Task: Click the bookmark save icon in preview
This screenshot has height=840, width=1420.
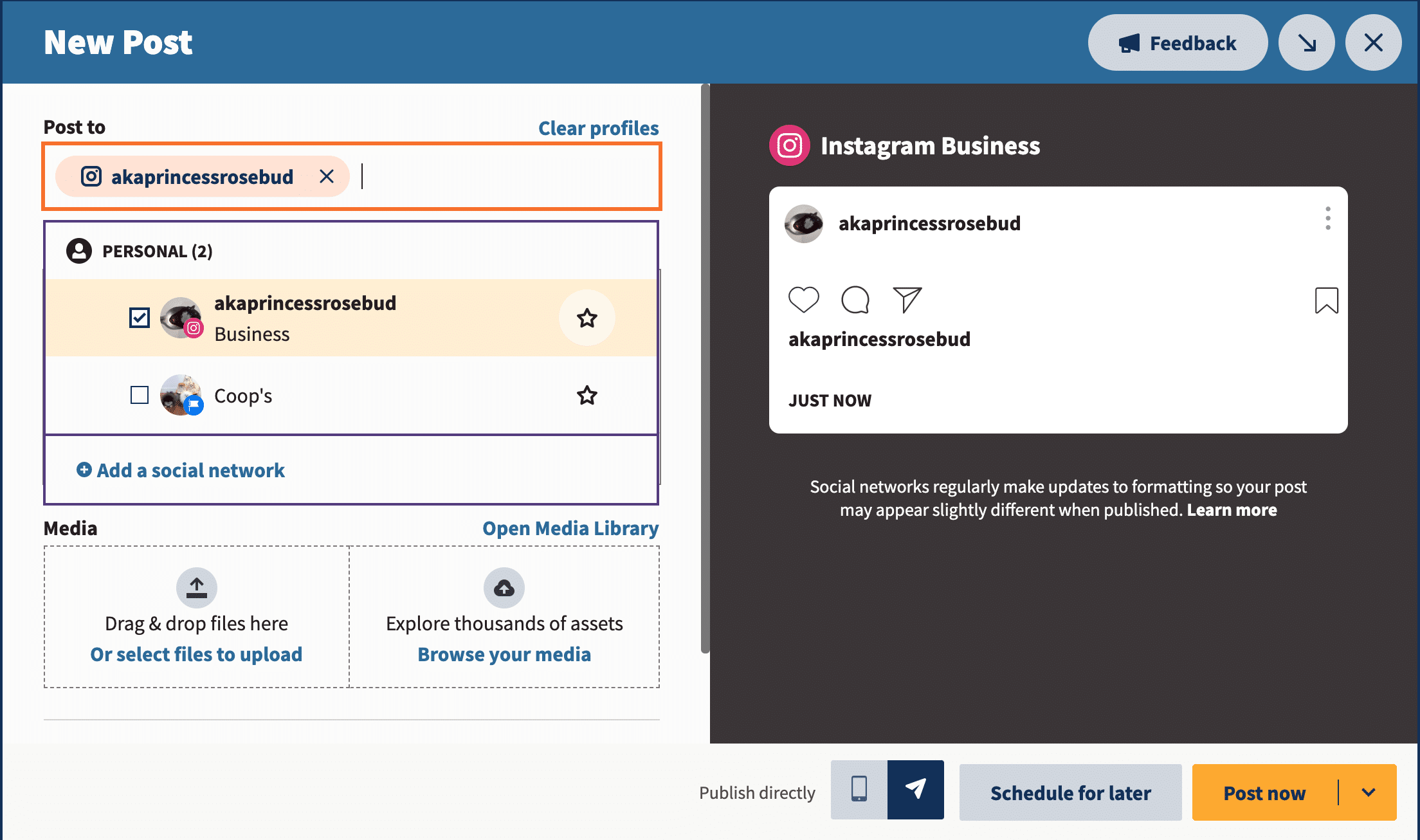Action: click(x=1327, y=300)
